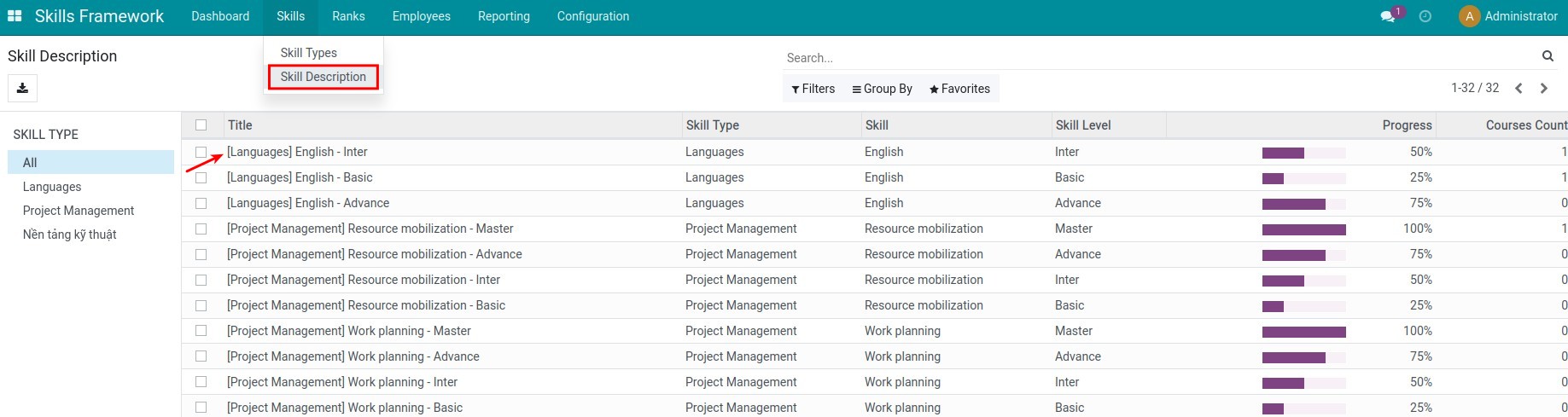The height and width of the screenshot is (417, 1568).
Task: Click the download export icon button
Action: pos(22,89)
